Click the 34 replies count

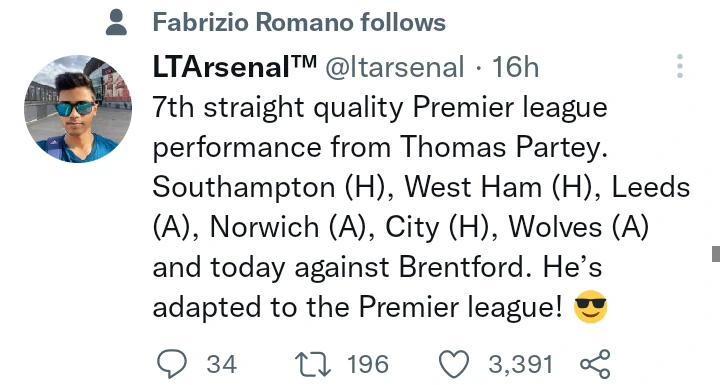(x=222, y=364)
